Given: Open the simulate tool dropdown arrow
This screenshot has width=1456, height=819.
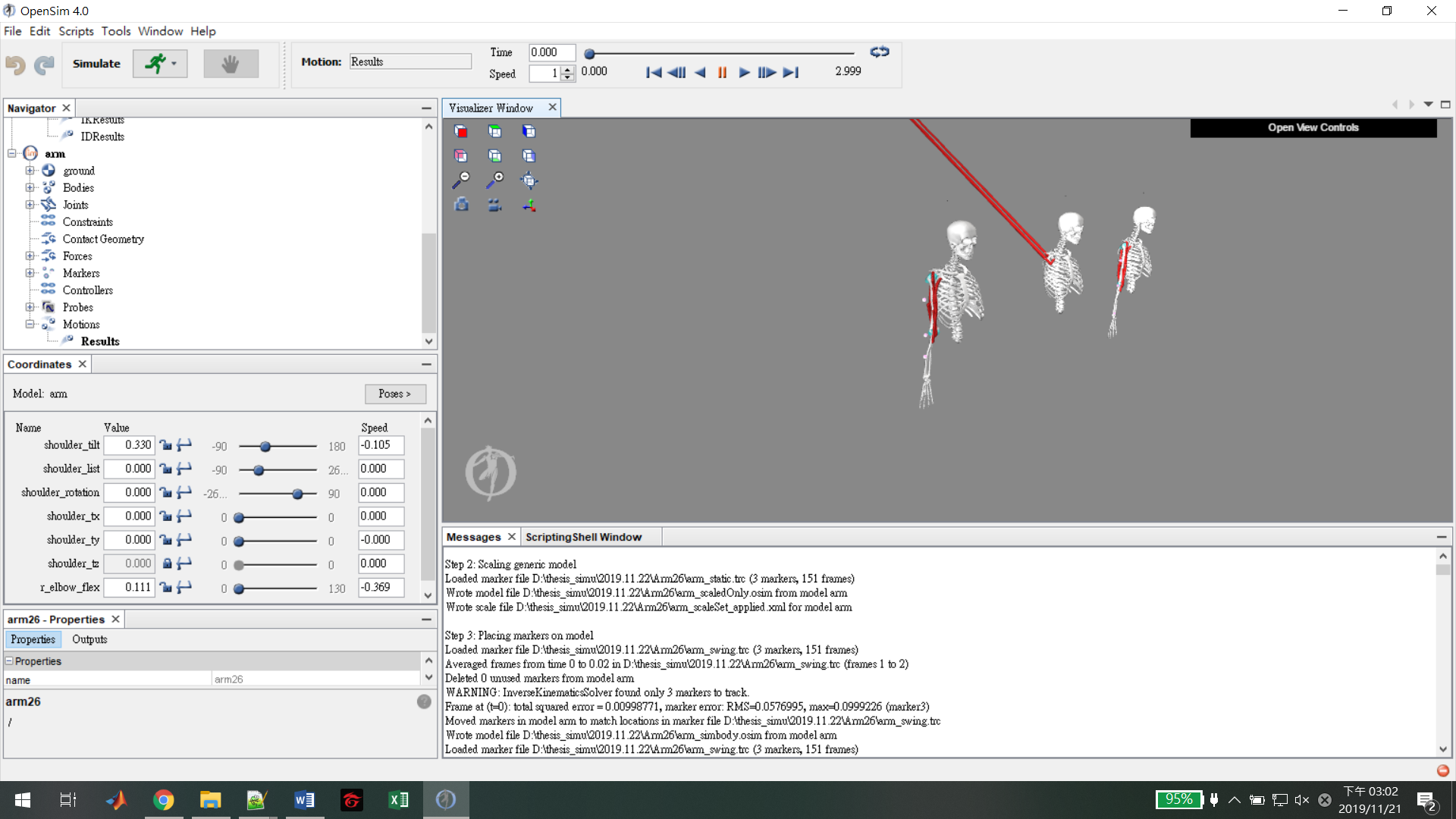Looking at the screenshot, I should [174, 64].
